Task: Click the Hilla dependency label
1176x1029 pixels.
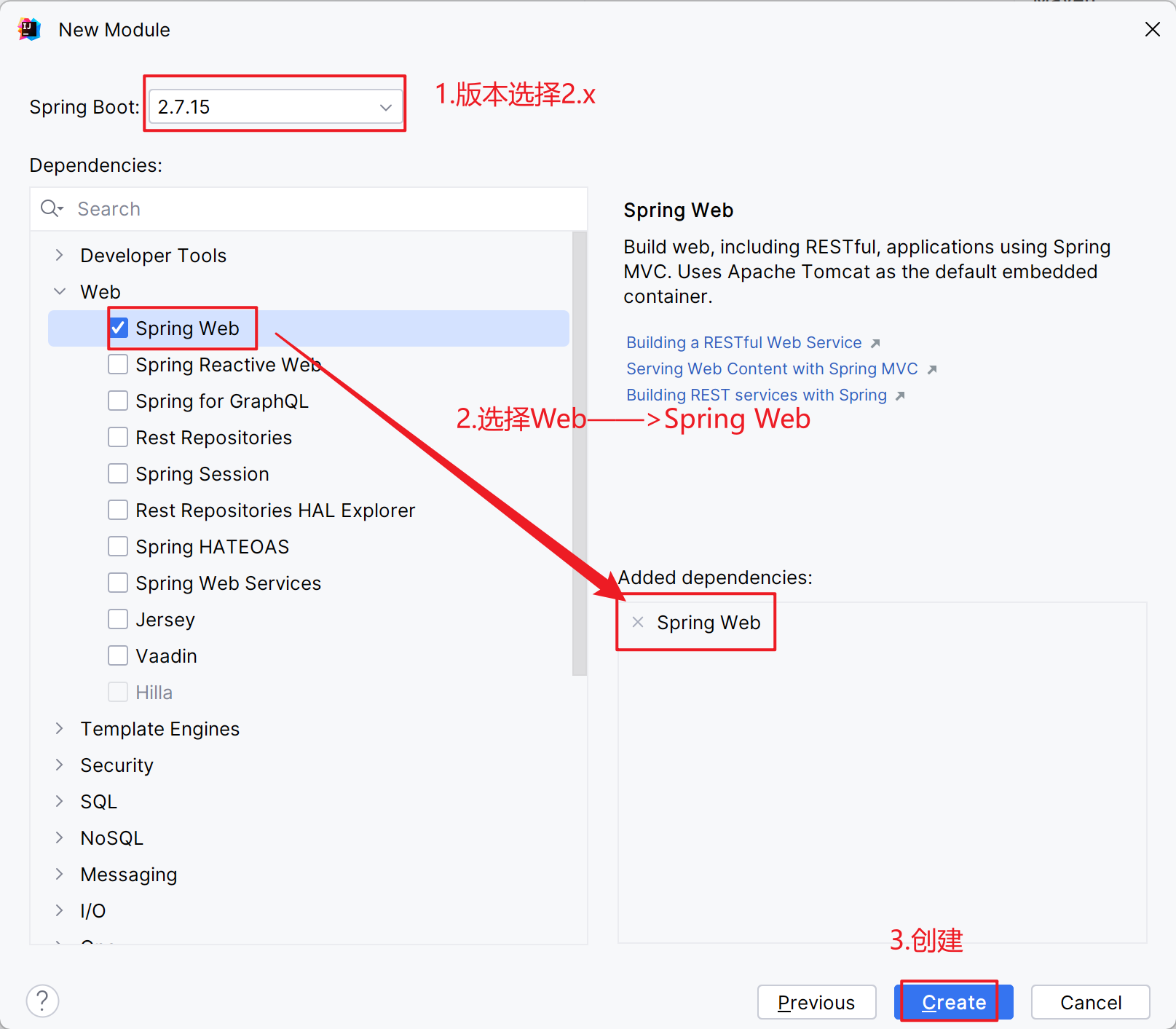Action: click(x=154, y=693)
